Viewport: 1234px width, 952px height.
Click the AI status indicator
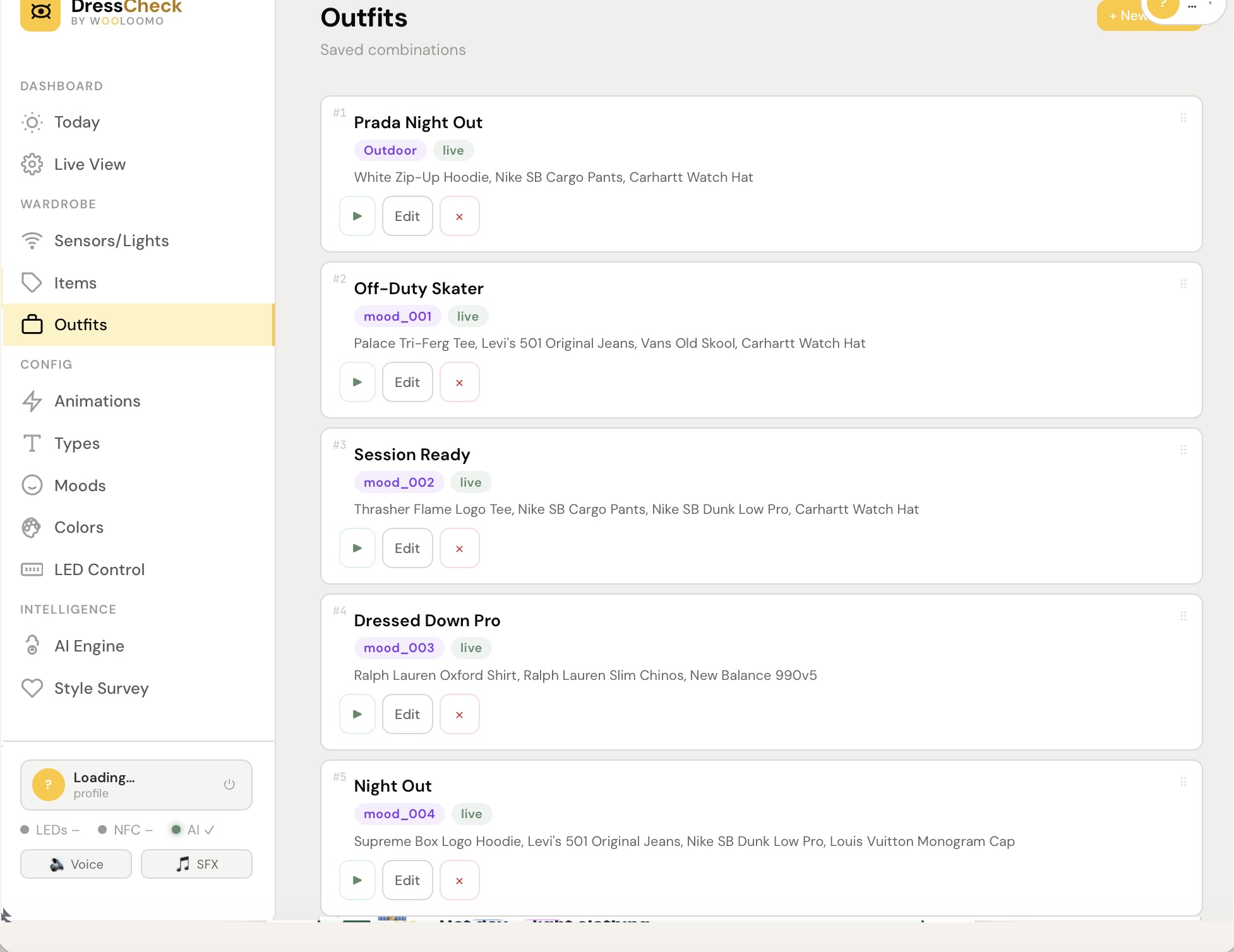click(193, 830)
